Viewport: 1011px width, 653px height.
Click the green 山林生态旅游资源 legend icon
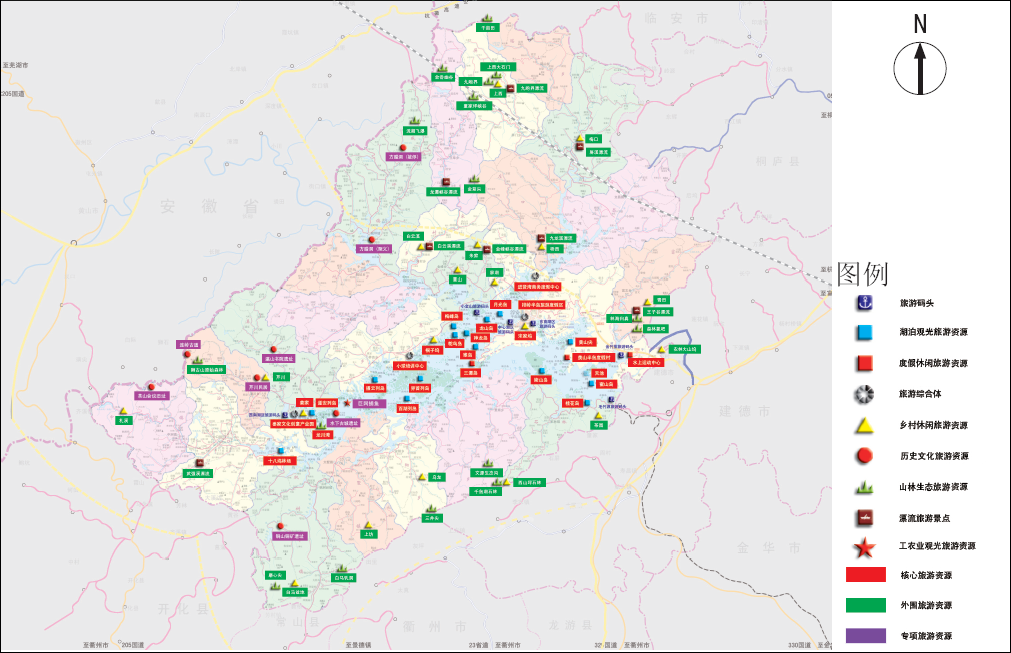click(864, 487)
